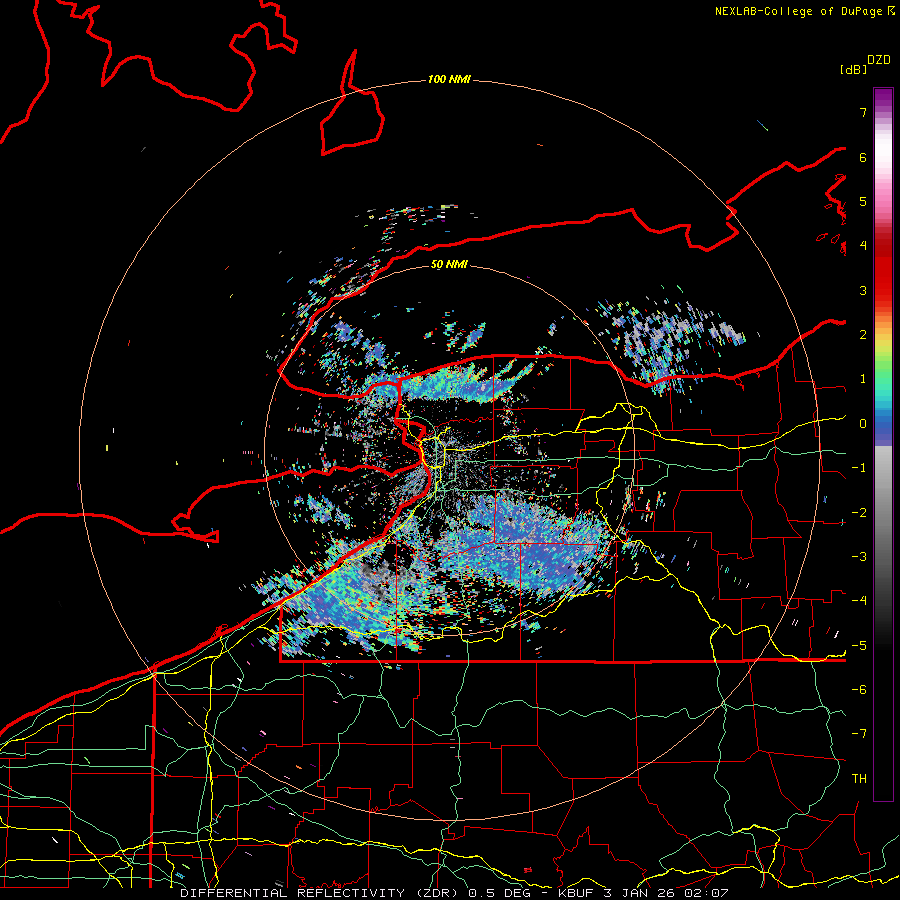
Task: Click the -3 value on color scale
Action: tap(859, 556)
